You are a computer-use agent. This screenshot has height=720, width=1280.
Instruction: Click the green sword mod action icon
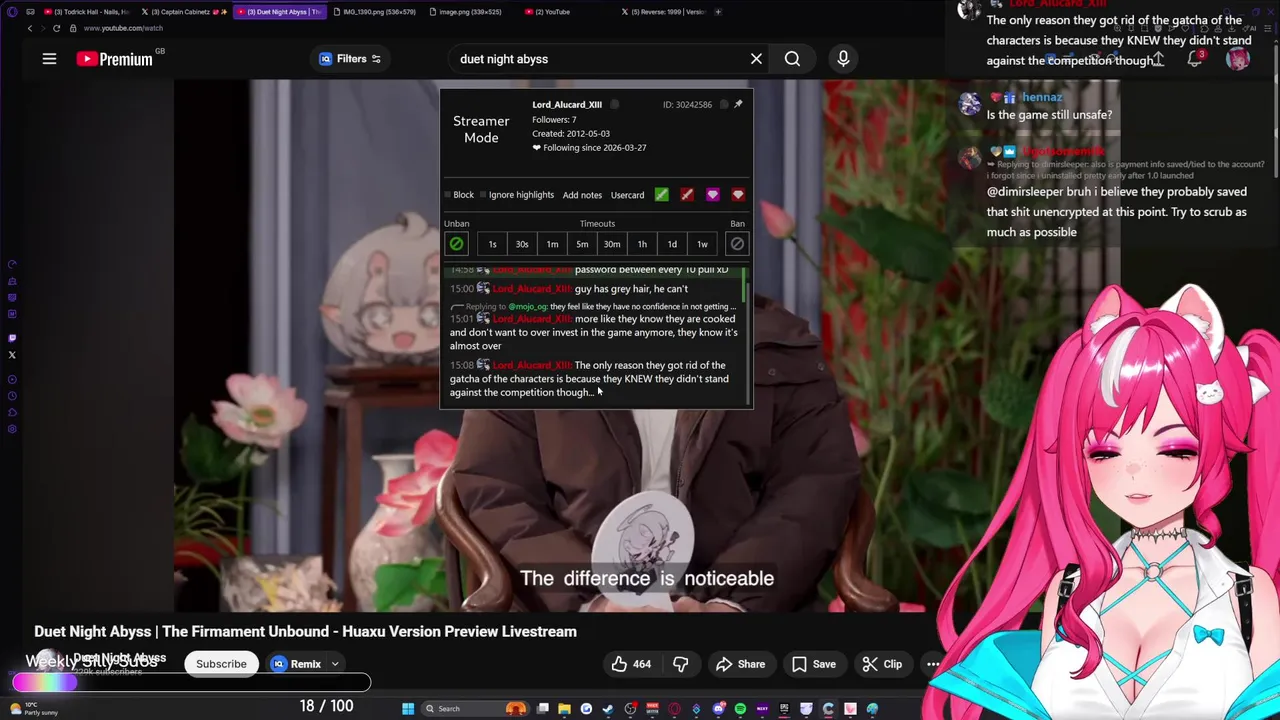661,195
